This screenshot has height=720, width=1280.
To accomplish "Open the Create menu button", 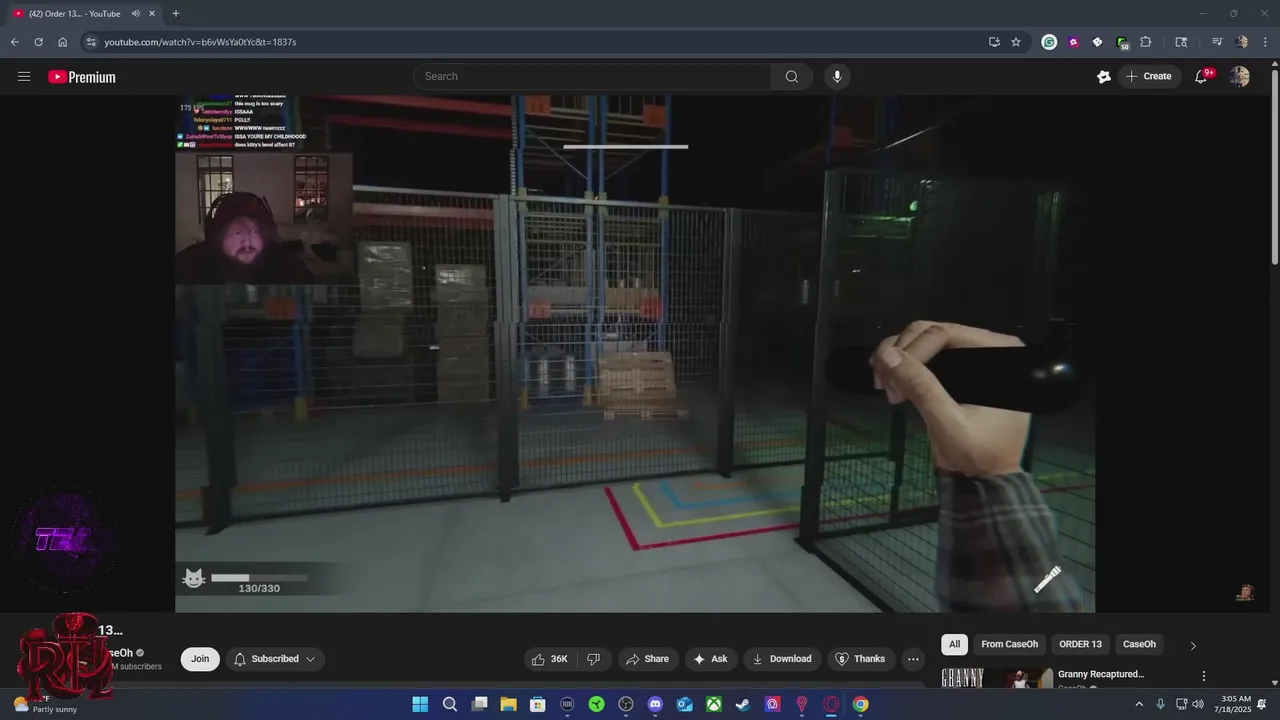I will tap(1148, 76).
